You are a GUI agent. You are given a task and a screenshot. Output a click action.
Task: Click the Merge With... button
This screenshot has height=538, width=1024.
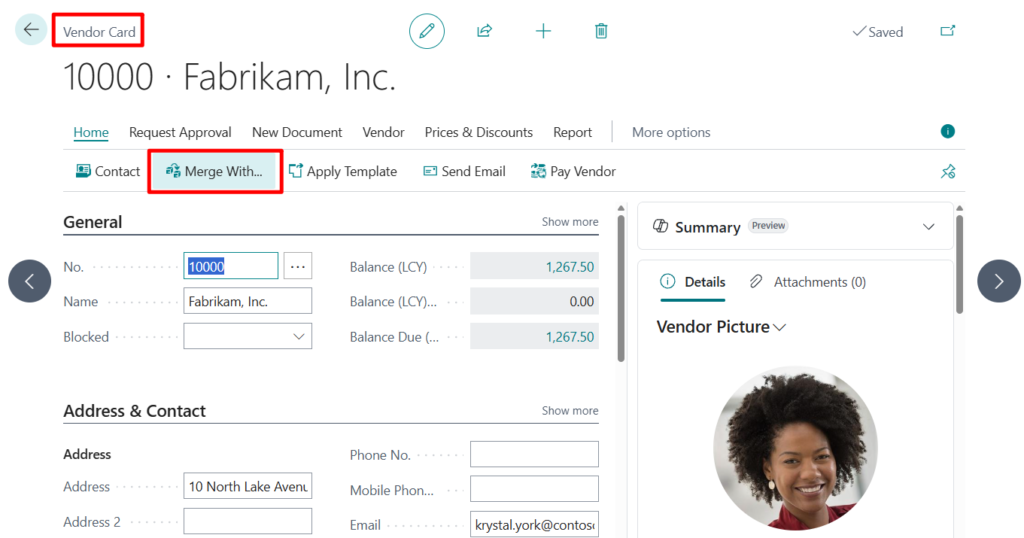[x=214, y=171]
